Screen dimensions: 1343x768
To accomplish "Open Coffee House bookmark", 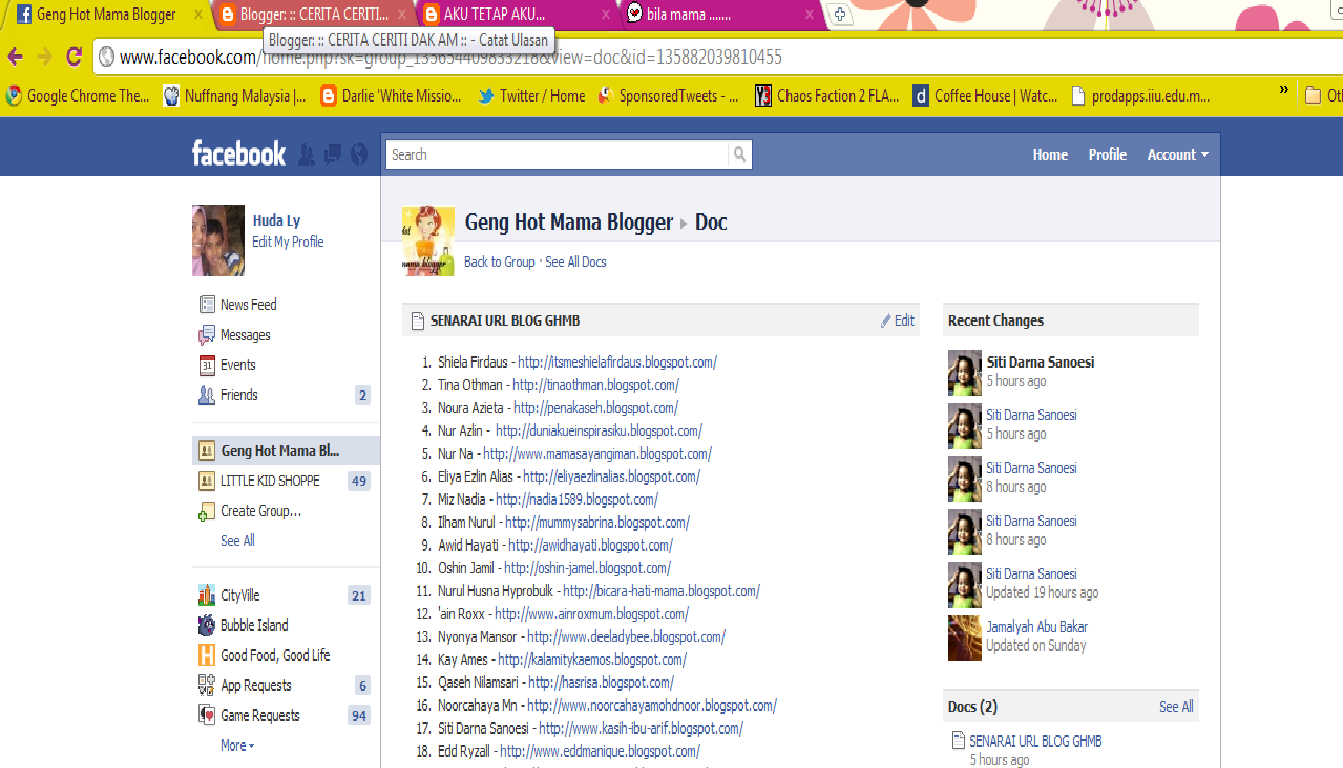I will click(x=985, y=96).
